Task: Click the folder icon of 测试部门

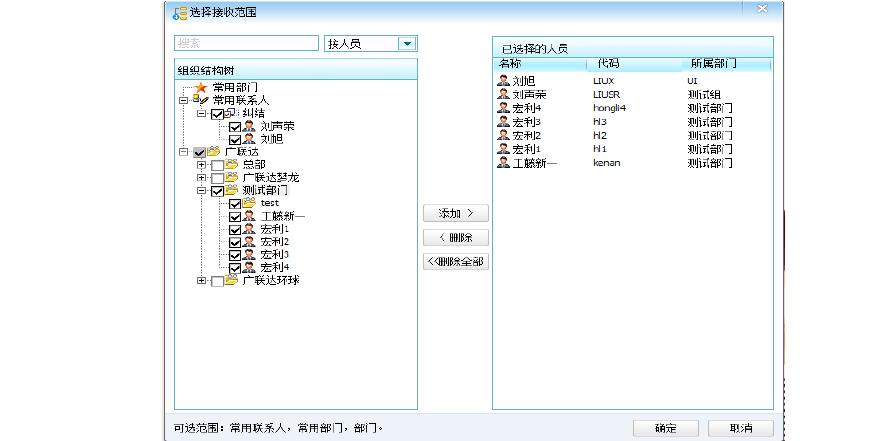Action: pos(231,190)
